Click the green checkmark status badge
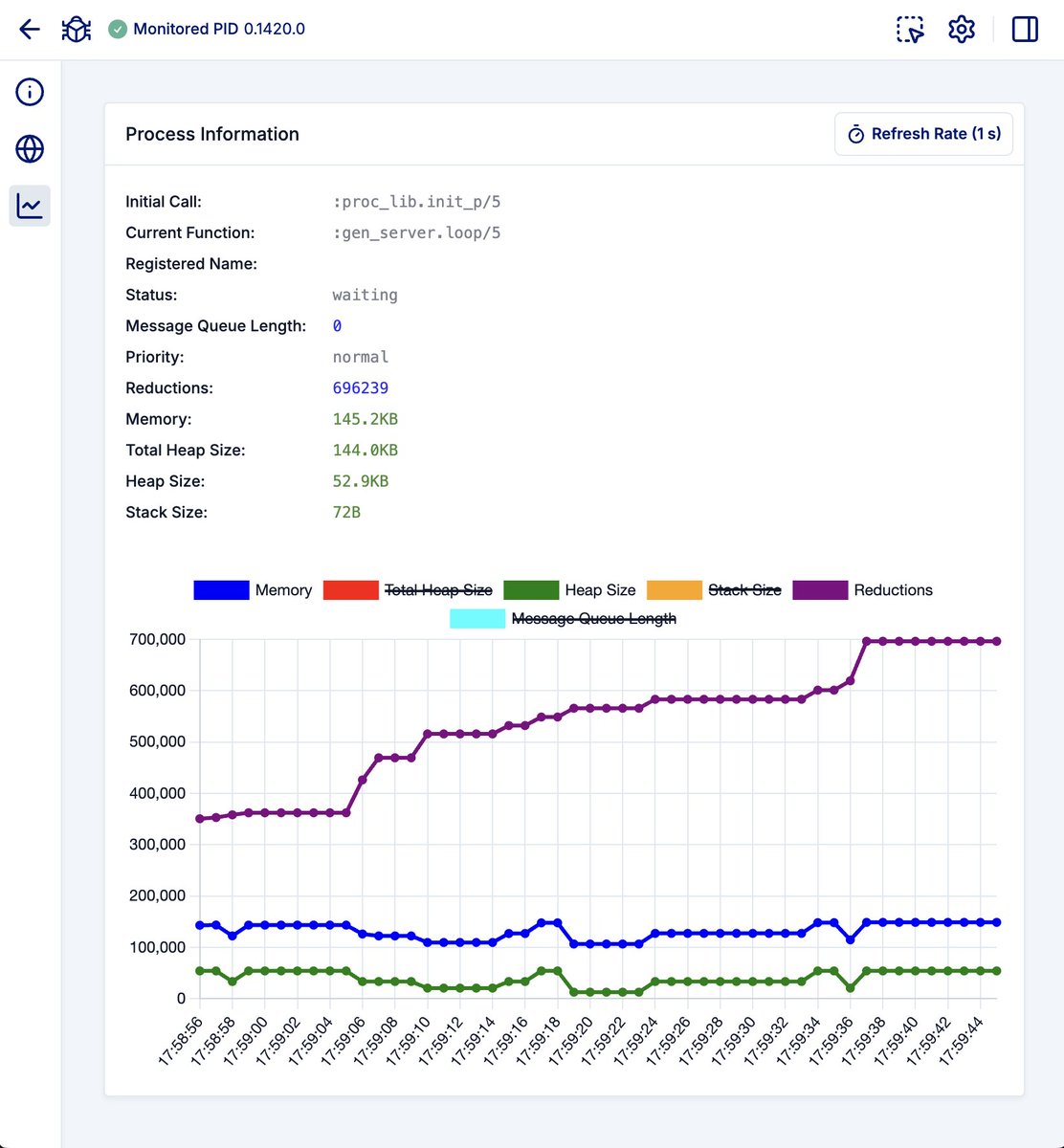This screenshot has height=1148, width=1064. point(118,29)
